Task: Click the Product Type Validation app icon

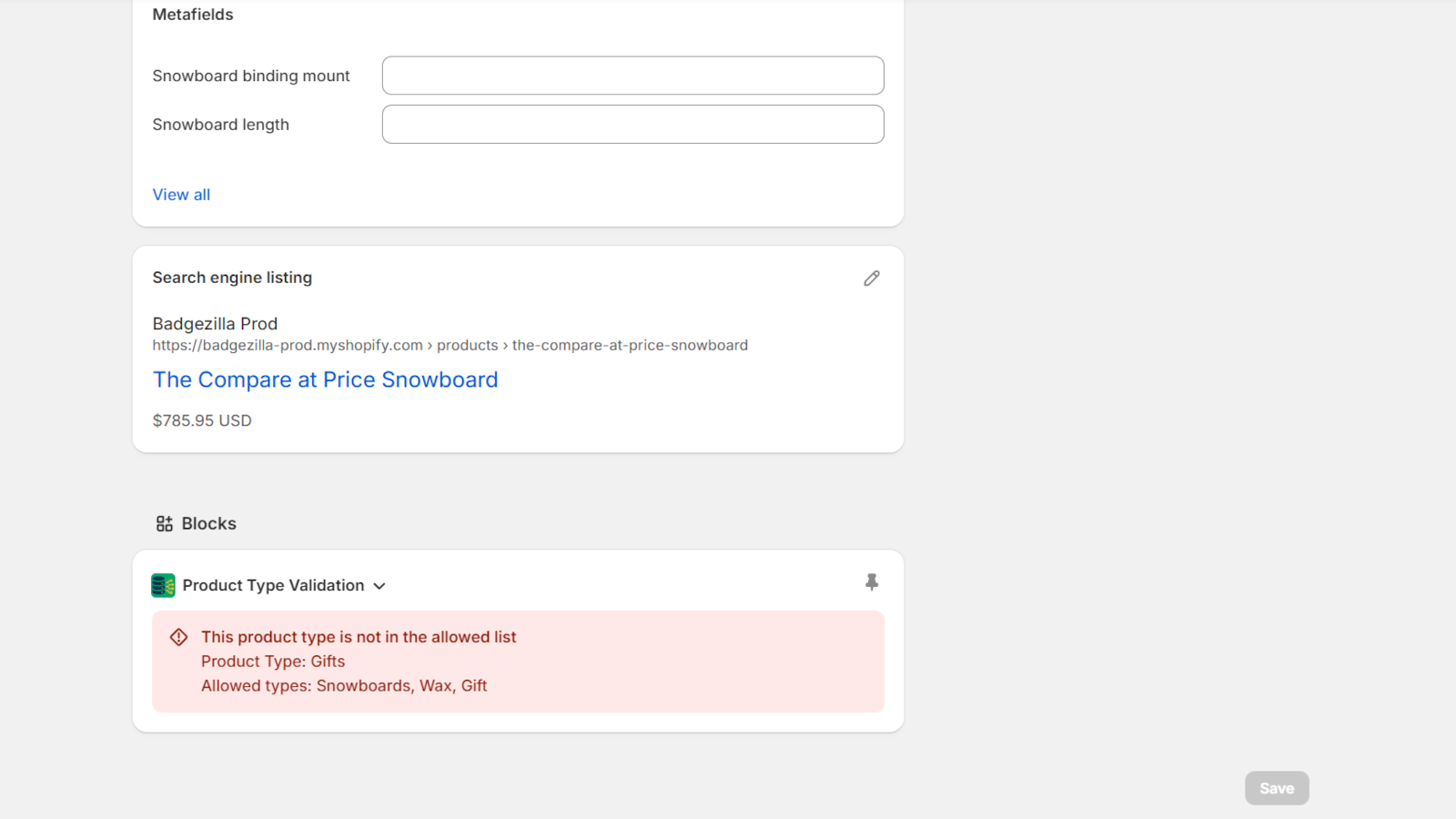Action: click(x=163, y=585)
